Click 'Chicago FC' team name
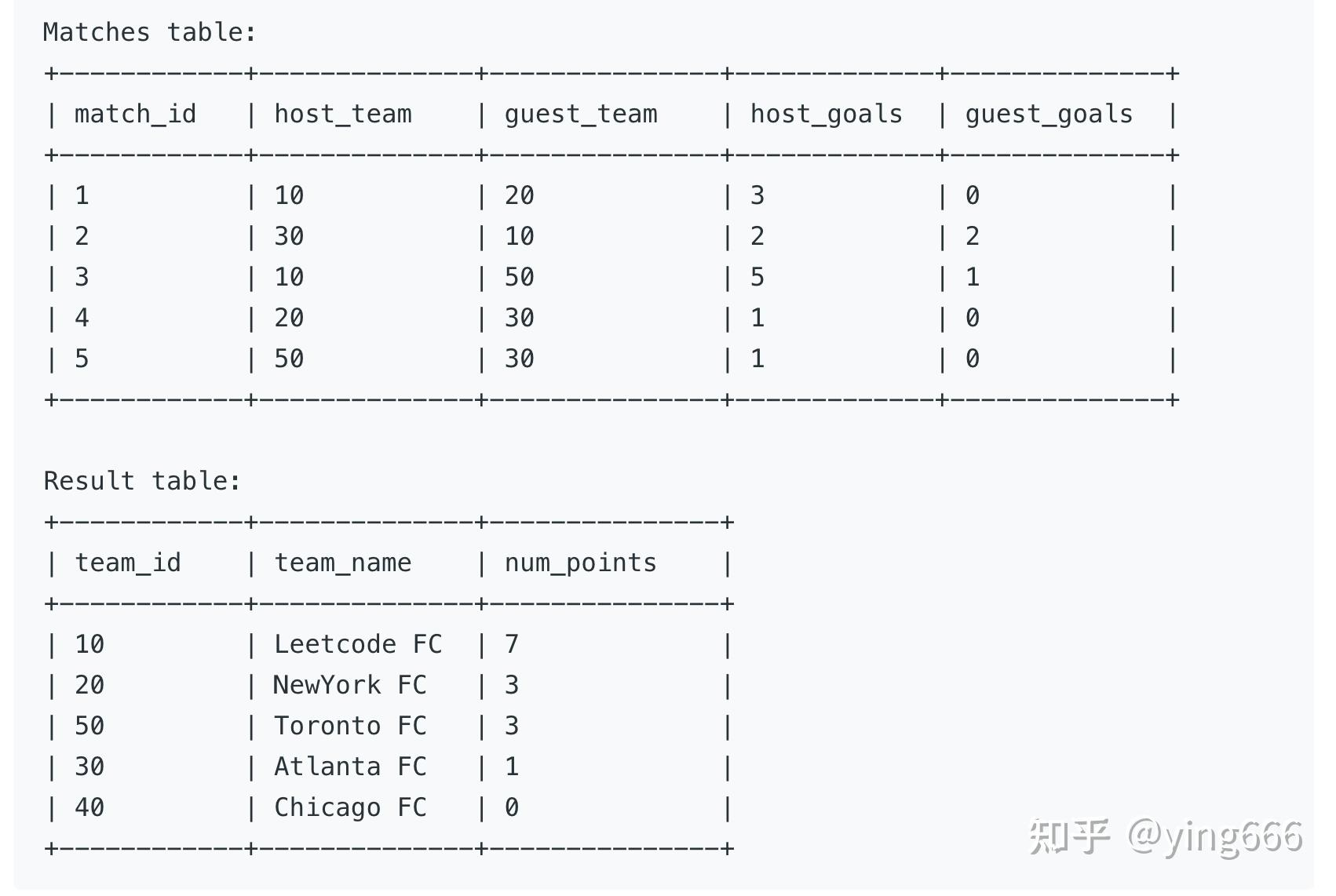This screenshot has height=896, width=1336. pos(350,807)
